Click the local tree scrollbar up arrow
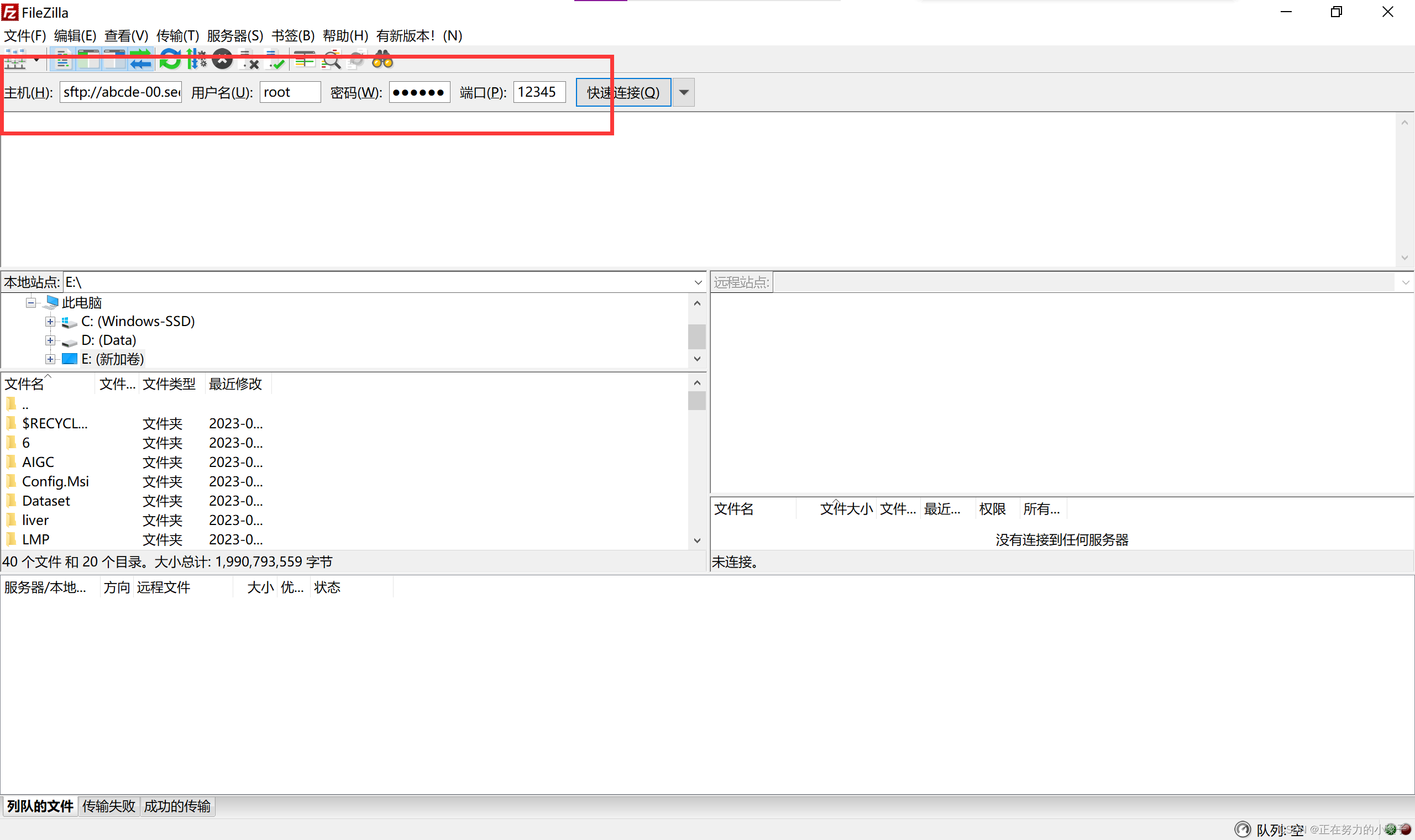Image resolution: width=1415 pixels, height=840 pixels. 698,303
